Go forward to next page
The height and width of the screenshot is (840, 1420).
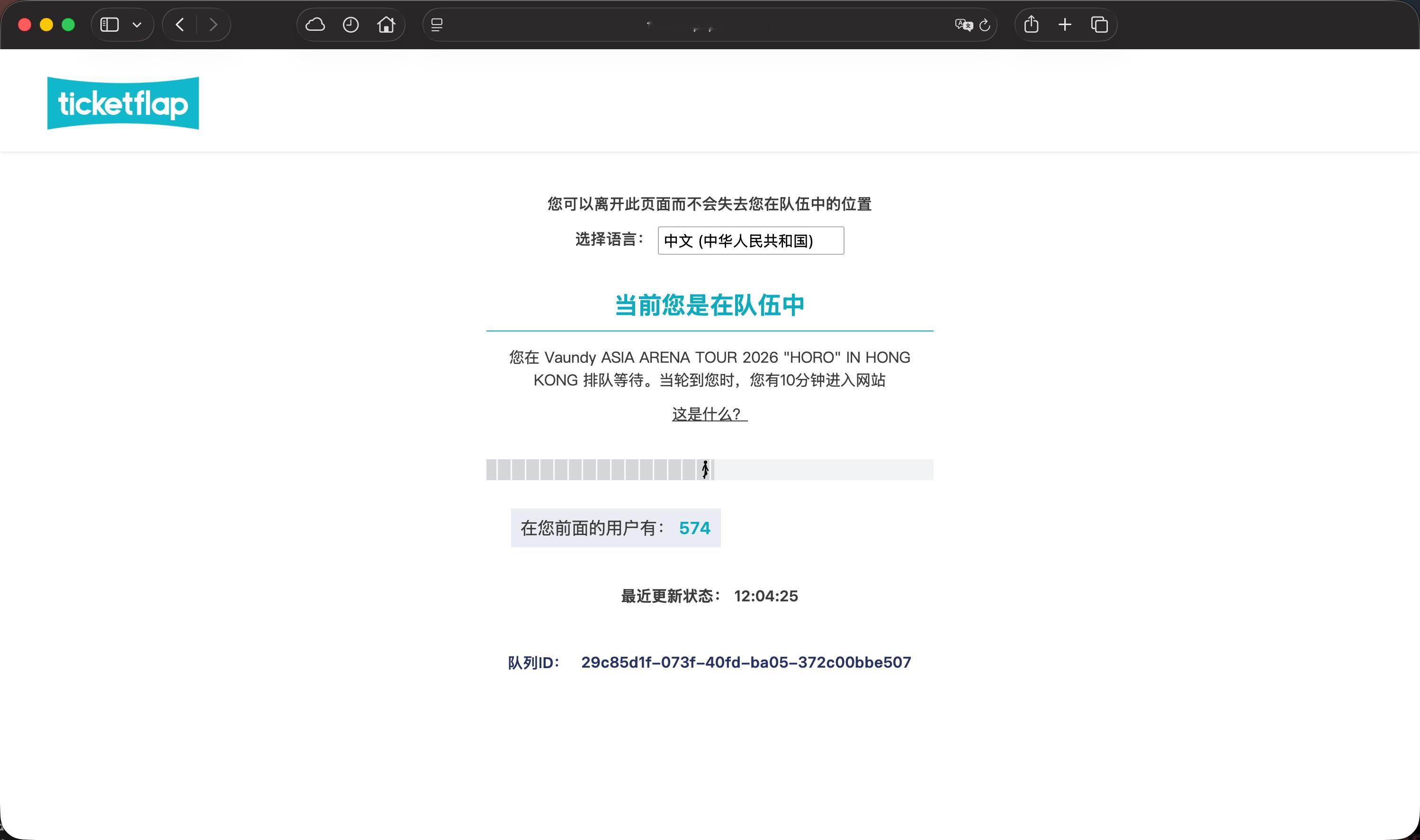coord(213,25)
